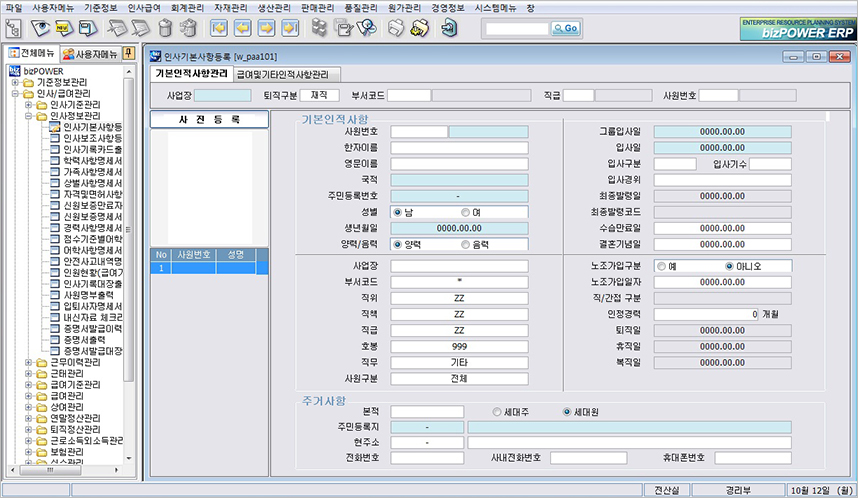The width and height of the screenshot is (858, 498).
Task: Select the 세대주 radio button
Action: [x=497, y=412]
